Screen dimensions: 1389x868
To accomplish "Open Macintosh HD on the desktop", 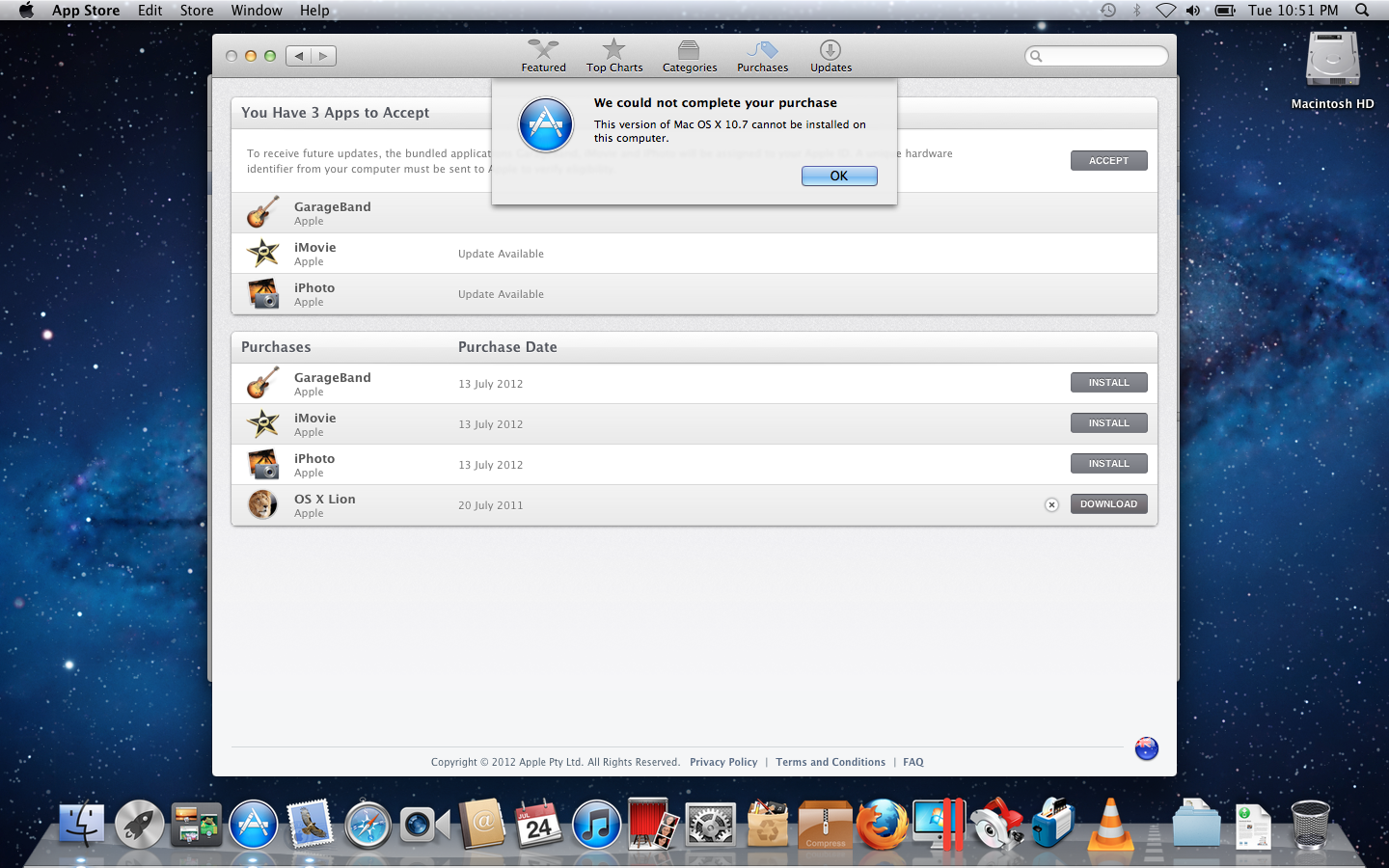I will tap(1333, 70).
